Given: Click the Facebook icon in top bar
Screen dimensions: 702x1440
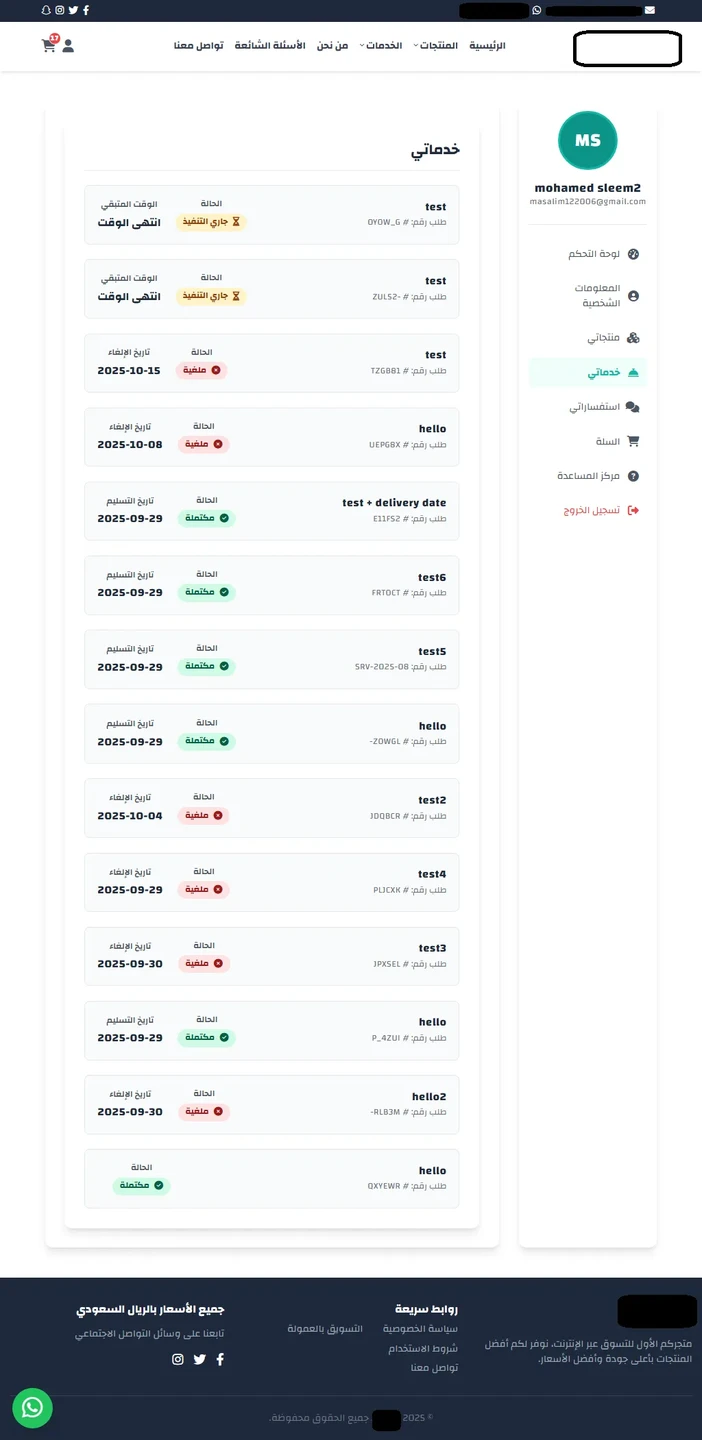Looking at the screenshot, I should tap(86, 10).
